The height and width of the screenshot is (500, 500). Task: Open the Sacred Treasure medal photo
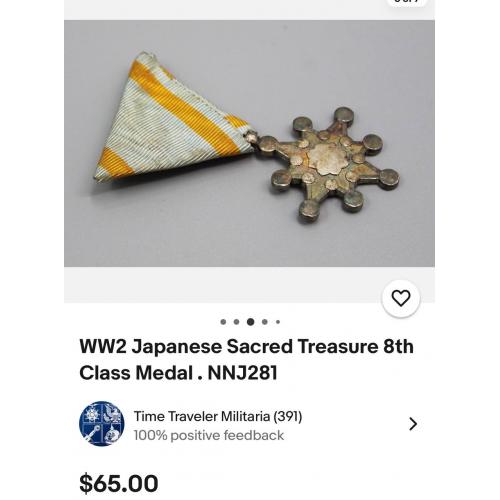point(249,143)
